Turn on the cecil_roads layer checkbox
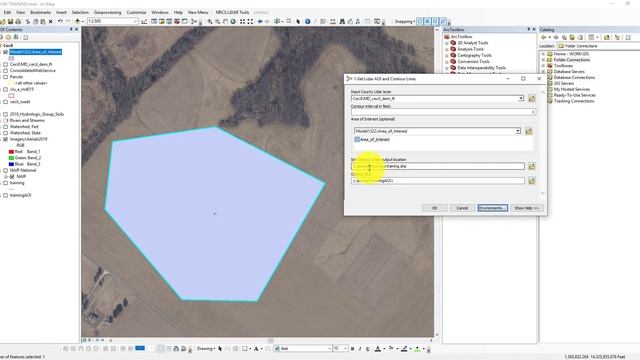Viewport: 640px width, 360px height. 5,102
